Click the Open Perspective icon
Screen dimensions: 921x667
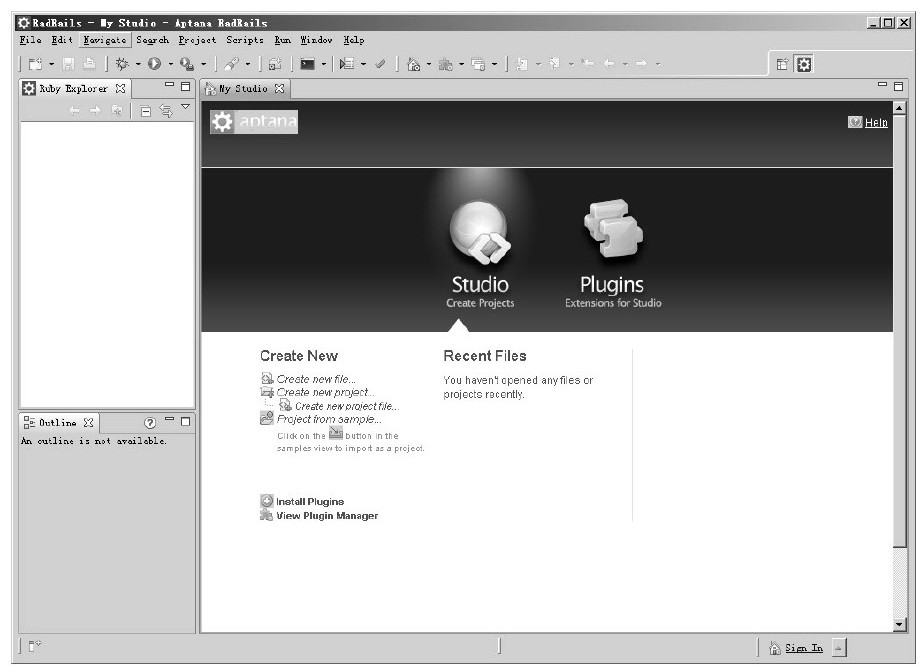[783, 64]
